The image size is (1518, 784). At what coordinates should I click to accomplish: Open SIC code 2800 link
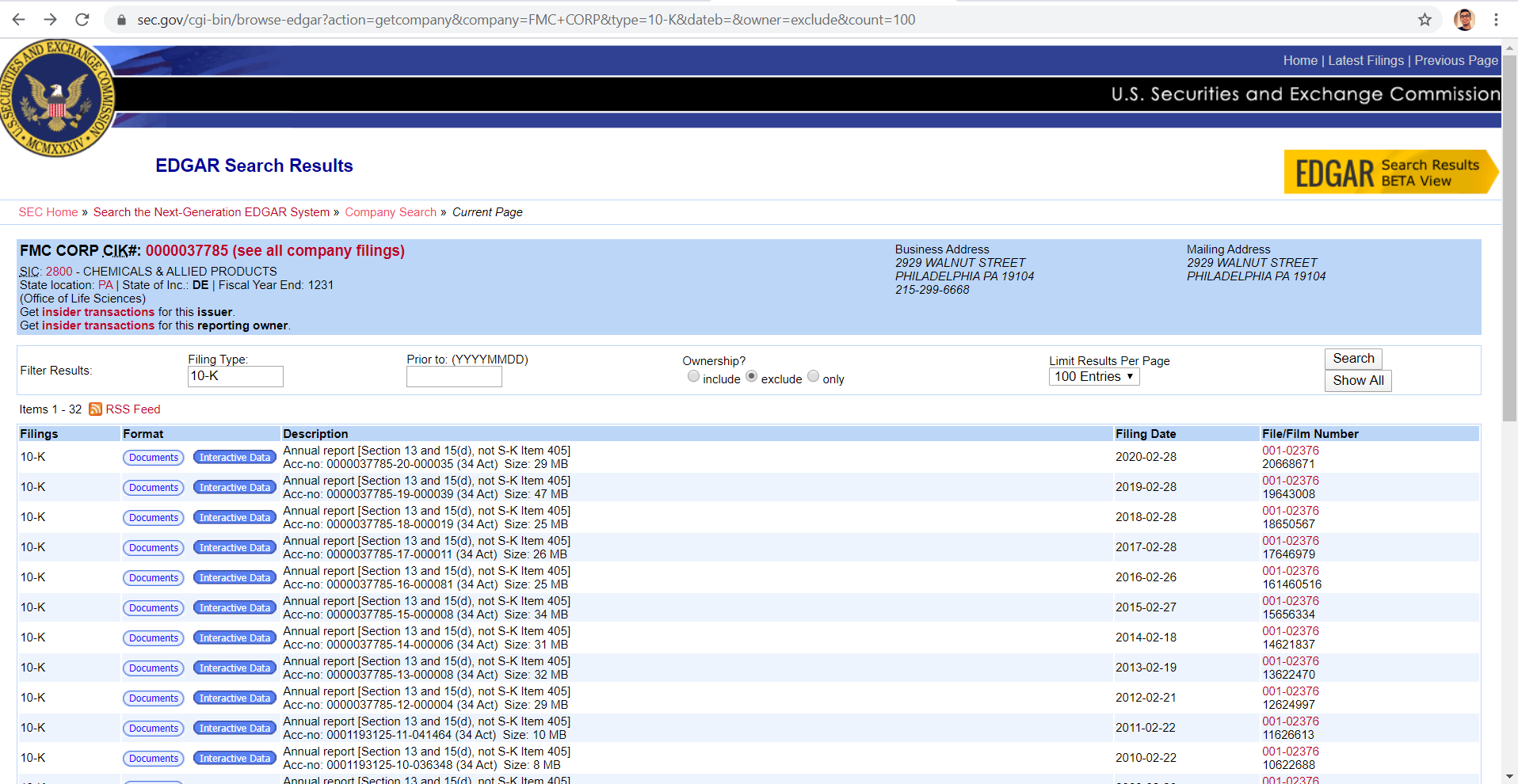click(59, 272)
